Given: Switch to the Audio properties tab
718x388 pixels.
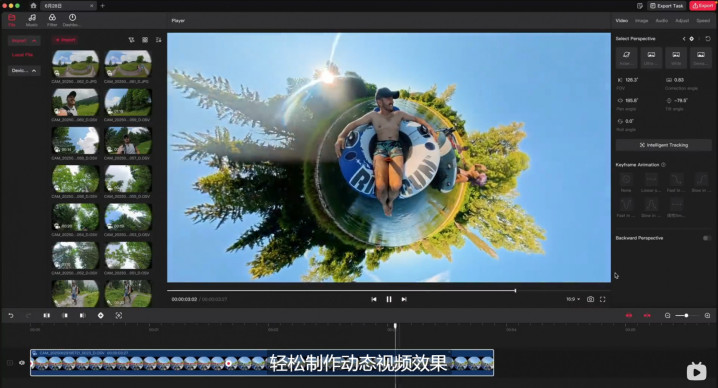Looking at the screenshot, I should (x=662, y=21).
